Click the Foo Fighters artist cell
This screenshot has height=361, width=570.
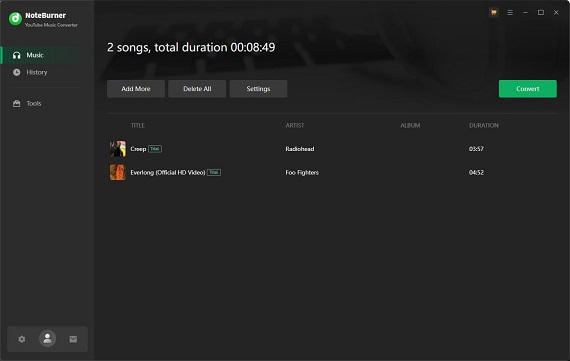click(x=302, y=173)
